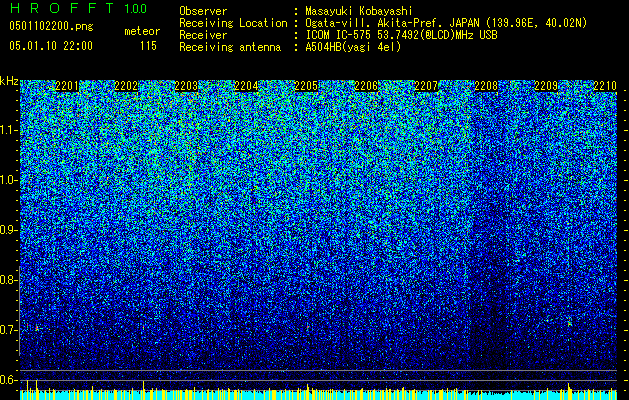Screen dimensions: 629x400
Task: Select Ogata-vill. Akita-Pref. JAPAN location text
Action: tap(446, 23)
